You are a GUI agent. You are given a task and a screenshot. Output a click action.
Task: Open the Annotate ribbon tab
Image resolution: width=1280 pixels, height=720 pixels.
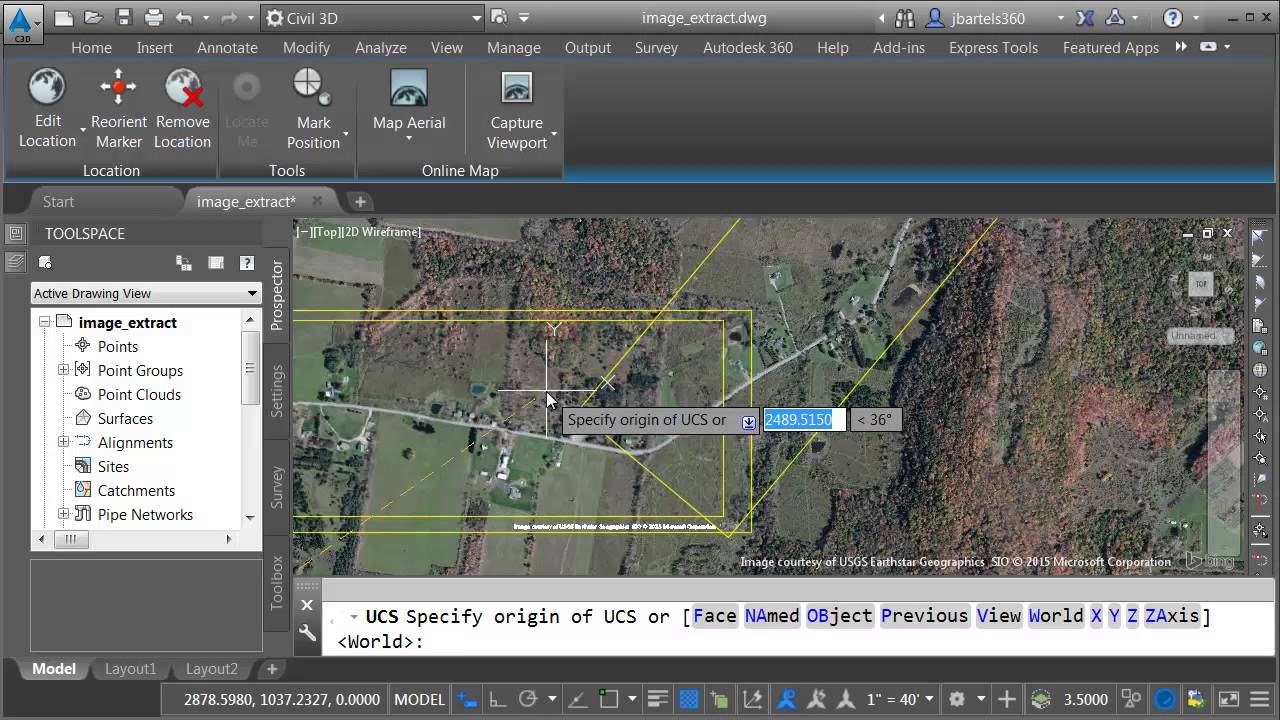(227, 47)
